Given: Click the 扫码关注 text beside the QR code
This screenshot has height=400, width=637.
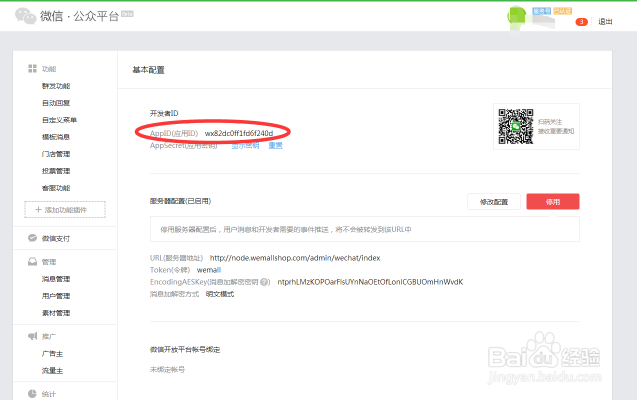Looking at the screenshot, I should [x=550, y=122].
